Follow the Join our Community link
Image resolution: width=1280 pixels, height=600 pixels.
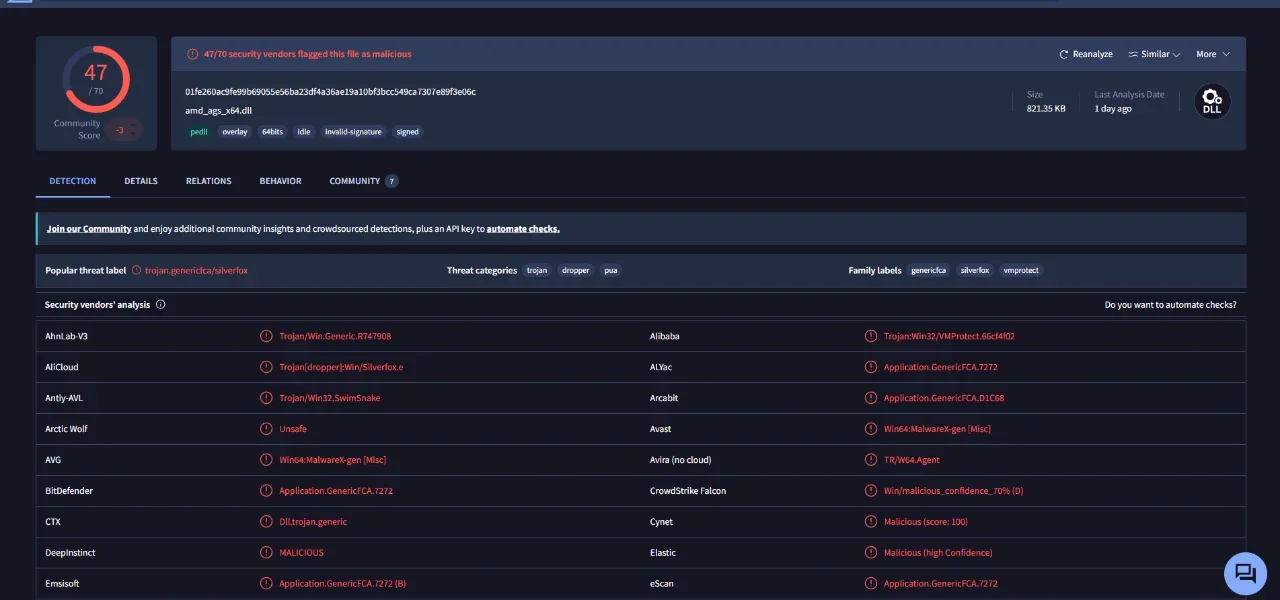pos(89,229)
